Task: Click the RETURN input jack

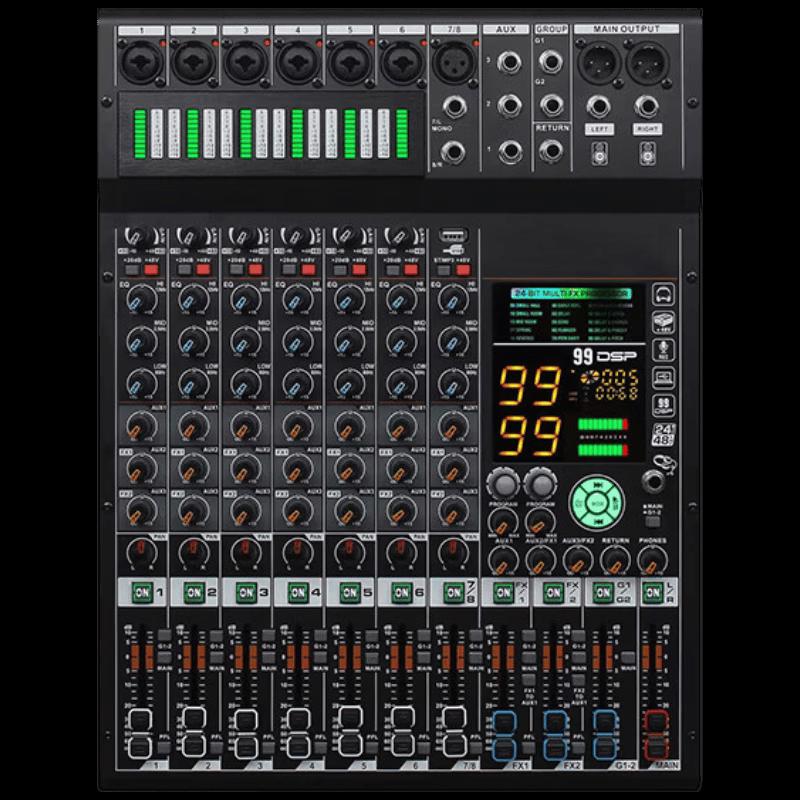Action: (551, 151)
